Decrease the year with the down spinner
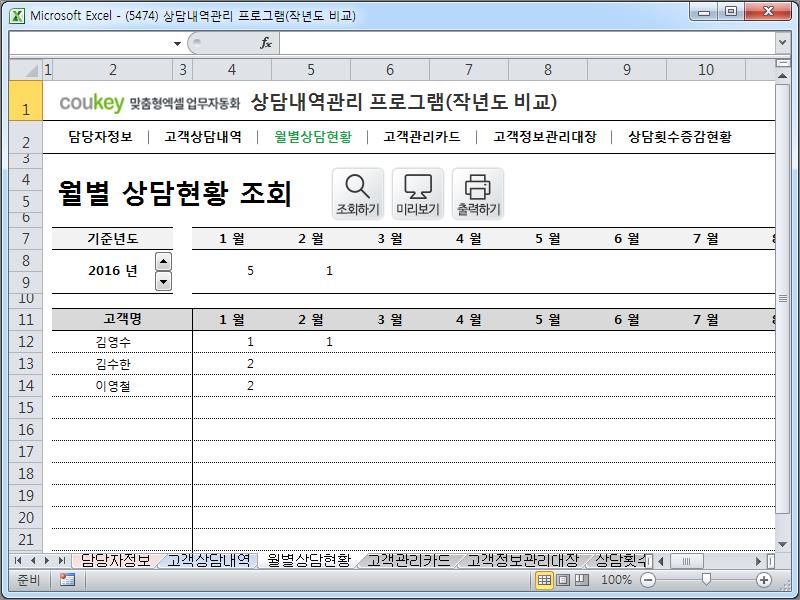Image resolution: width=800 pixels, height=600 pixels. pyautogui.click(x=163, y=281)
